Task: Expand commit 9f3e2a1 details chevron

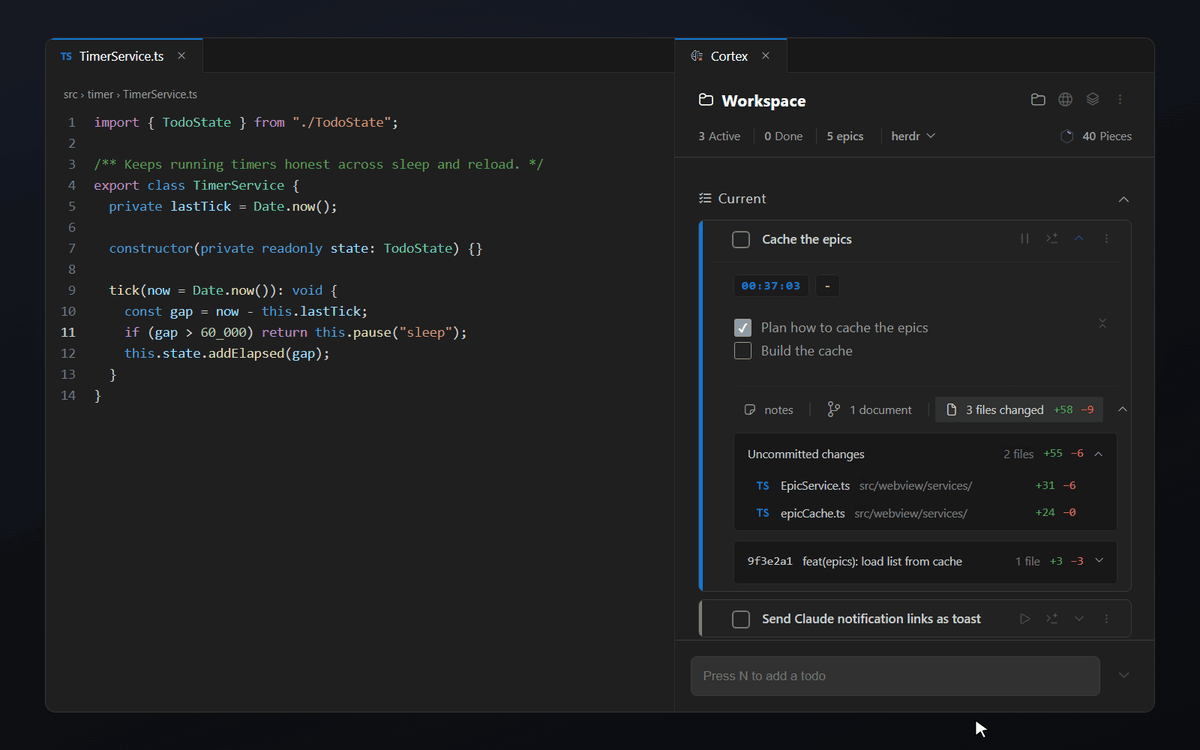Action: (1099, 561)
